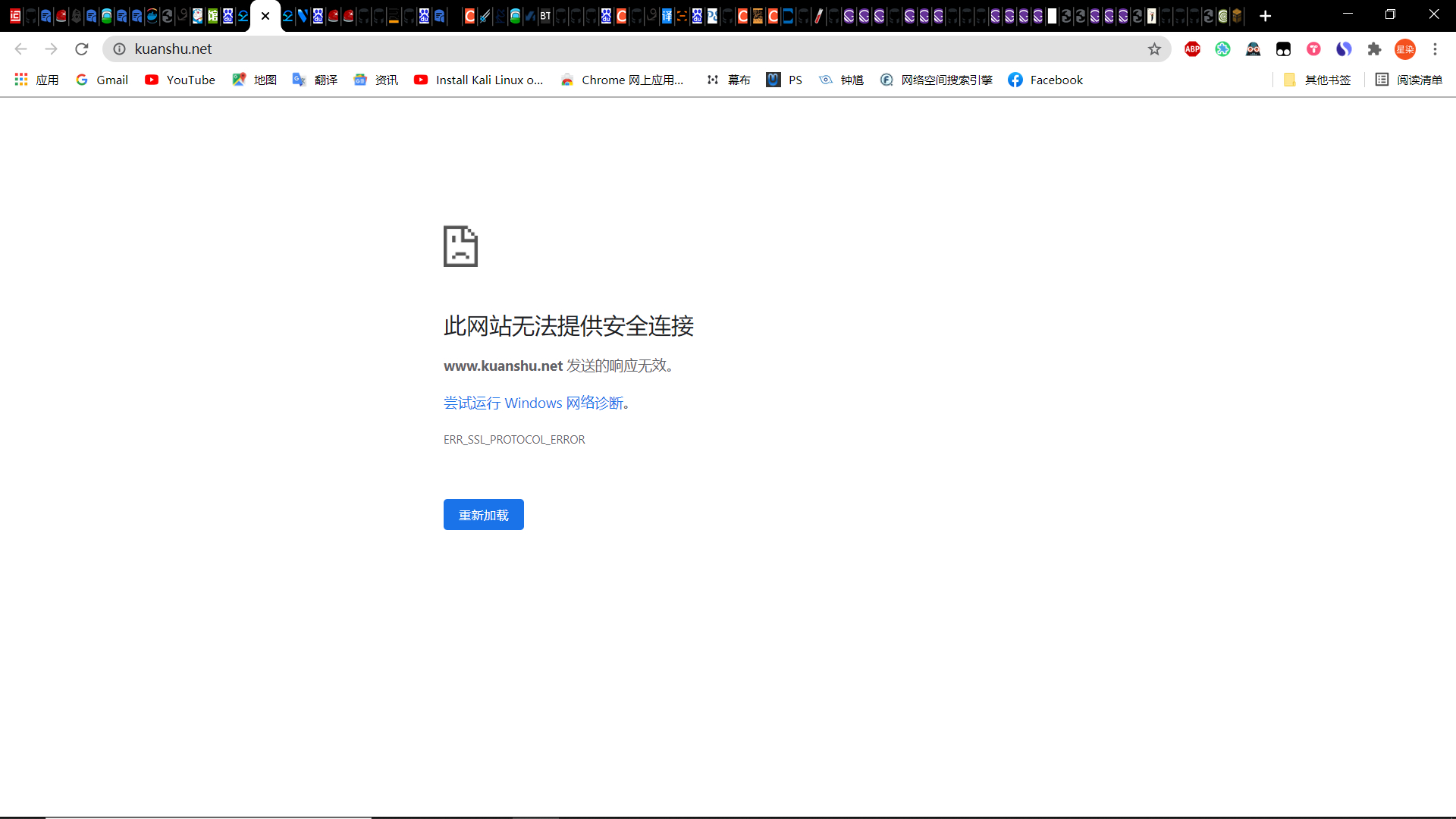
Task: Open the 幕布 bookmark
Action: pos(728,80)
